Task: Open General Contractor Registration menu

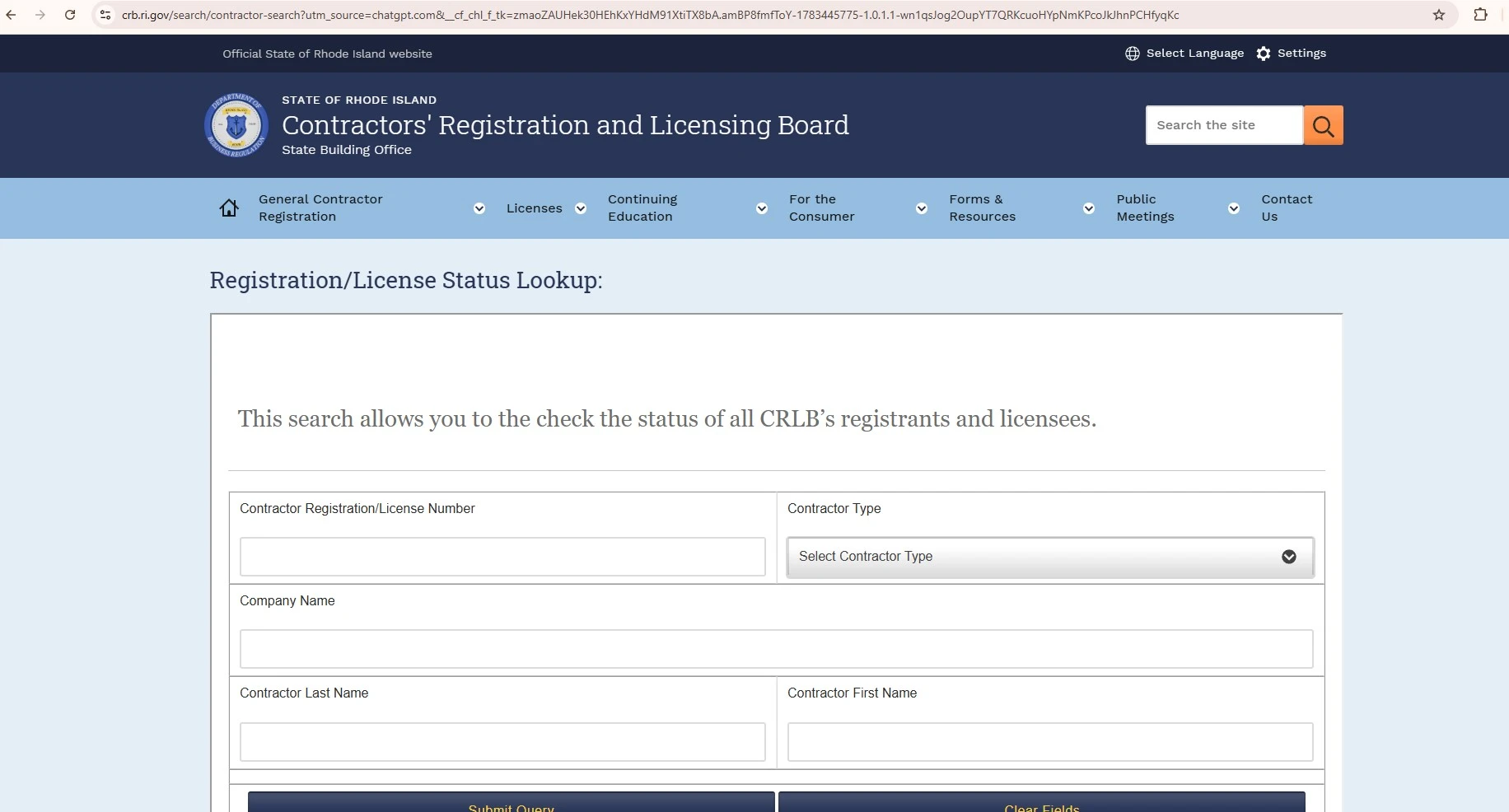Action: click(x=320, y=208)
